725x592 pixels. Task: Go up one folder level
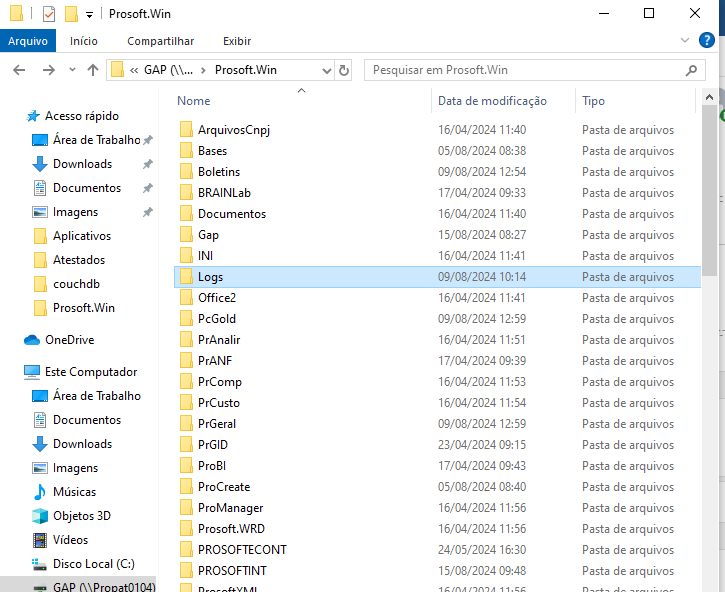[93, 70]
